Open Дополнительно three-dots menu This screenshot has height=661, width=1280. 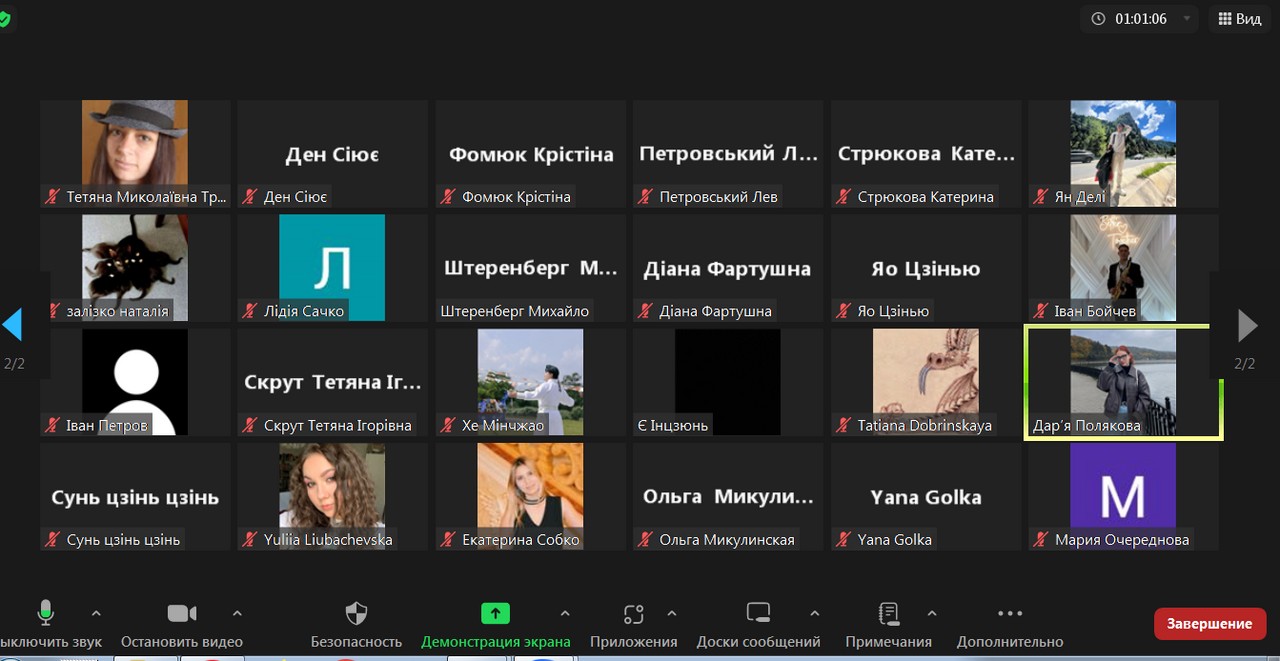pyautogui.click(x=1010, y=614)
